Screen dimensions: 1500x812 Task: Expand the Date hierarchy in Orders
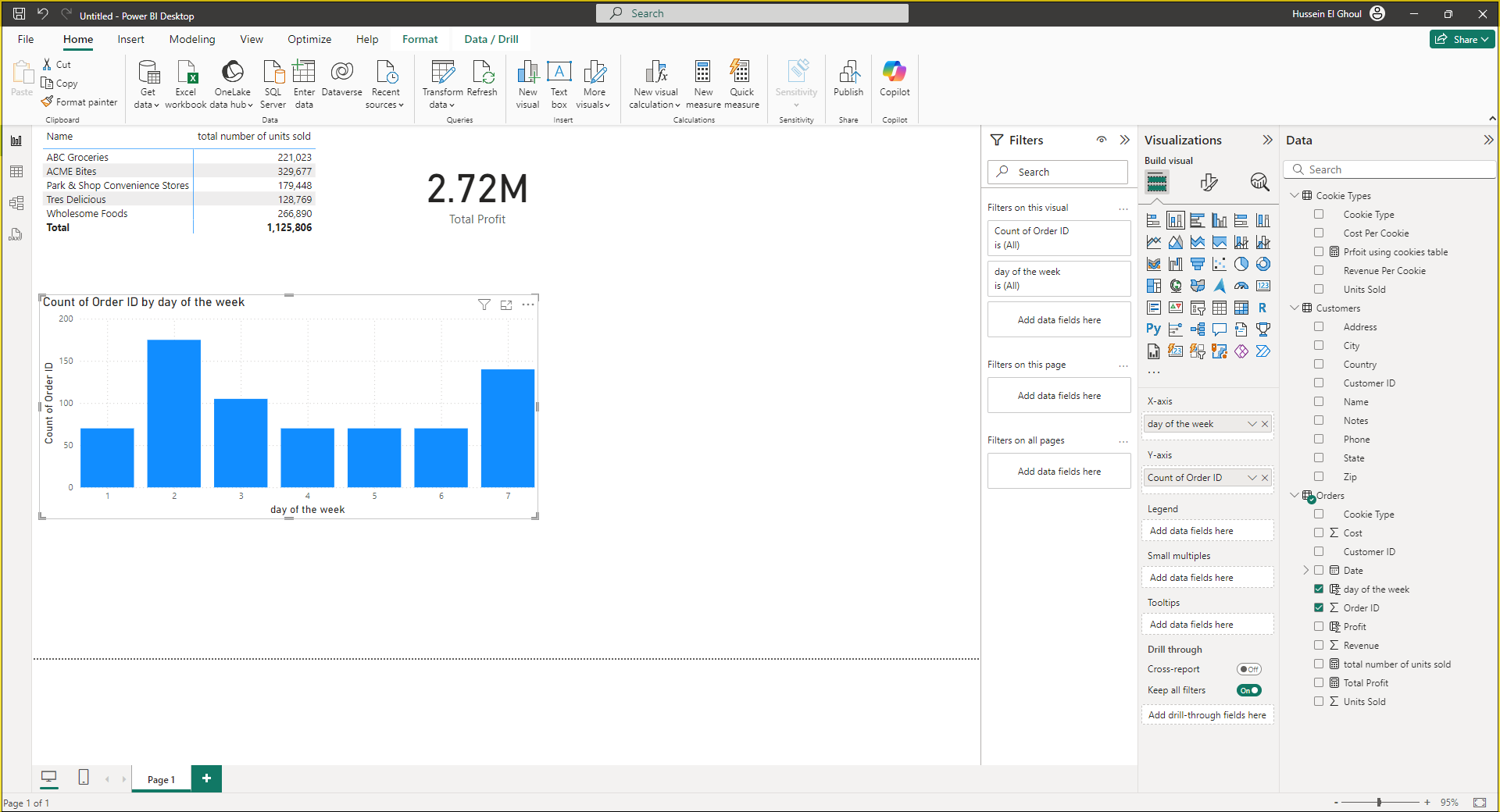(x=1305, y=571)
